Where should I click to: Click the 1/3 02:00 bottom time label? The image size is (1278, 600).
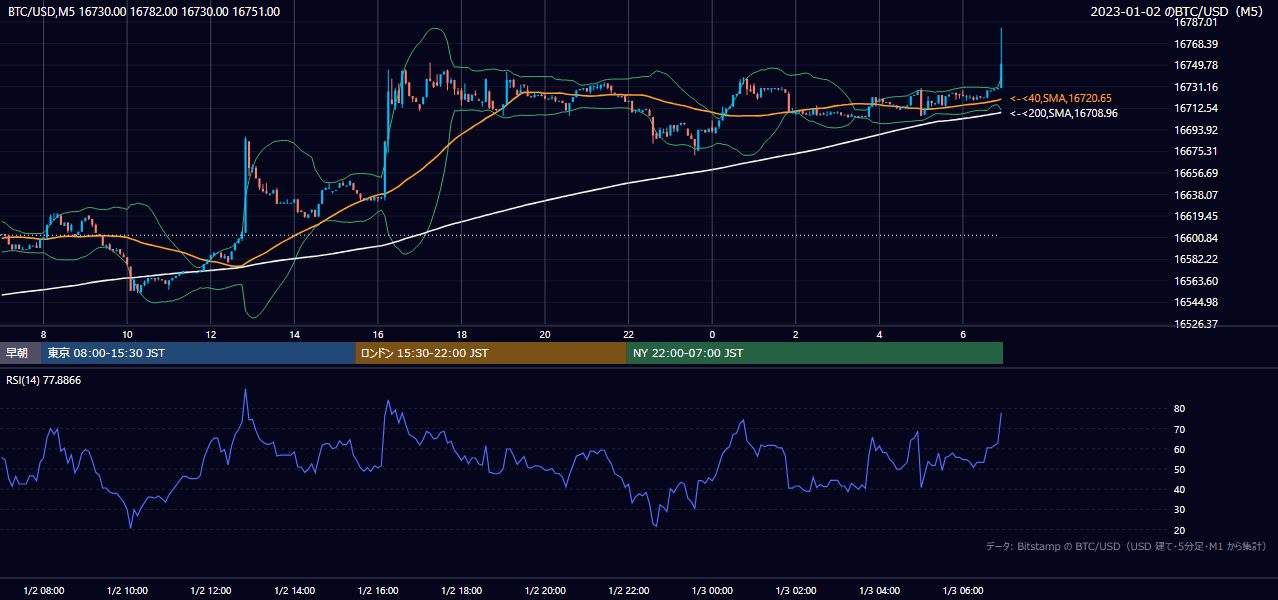[x=795, y=591]
